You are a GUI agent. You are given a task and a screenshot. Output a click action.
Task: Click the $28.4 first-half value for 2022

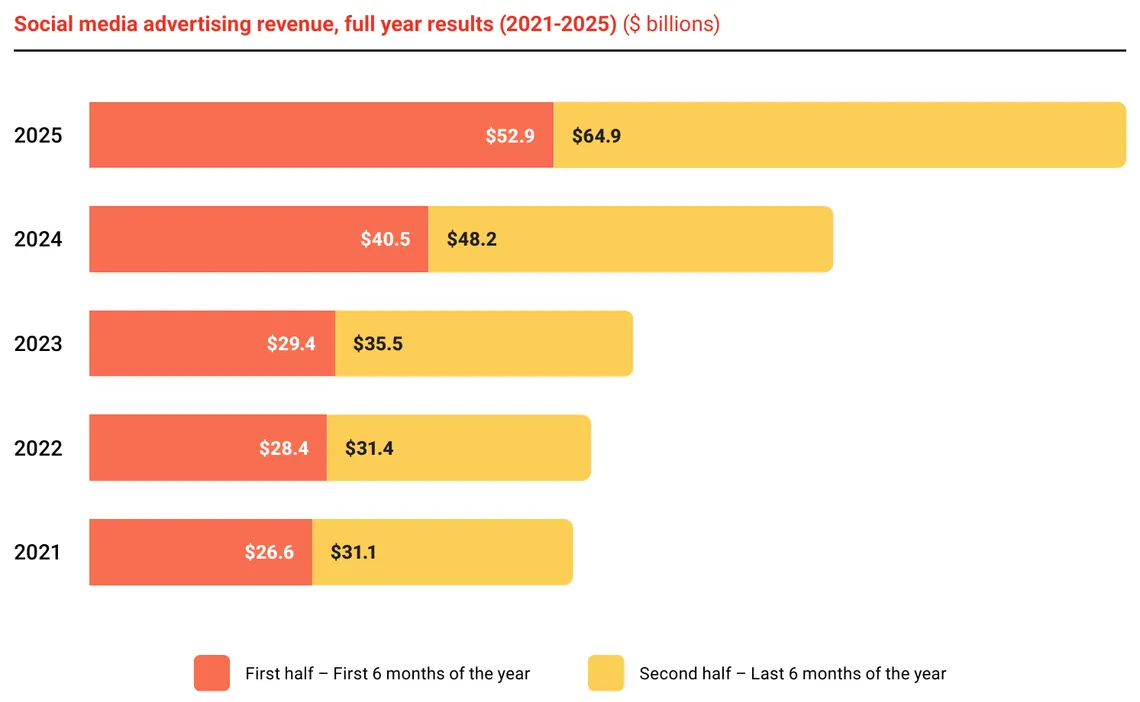tap(284, 448)
